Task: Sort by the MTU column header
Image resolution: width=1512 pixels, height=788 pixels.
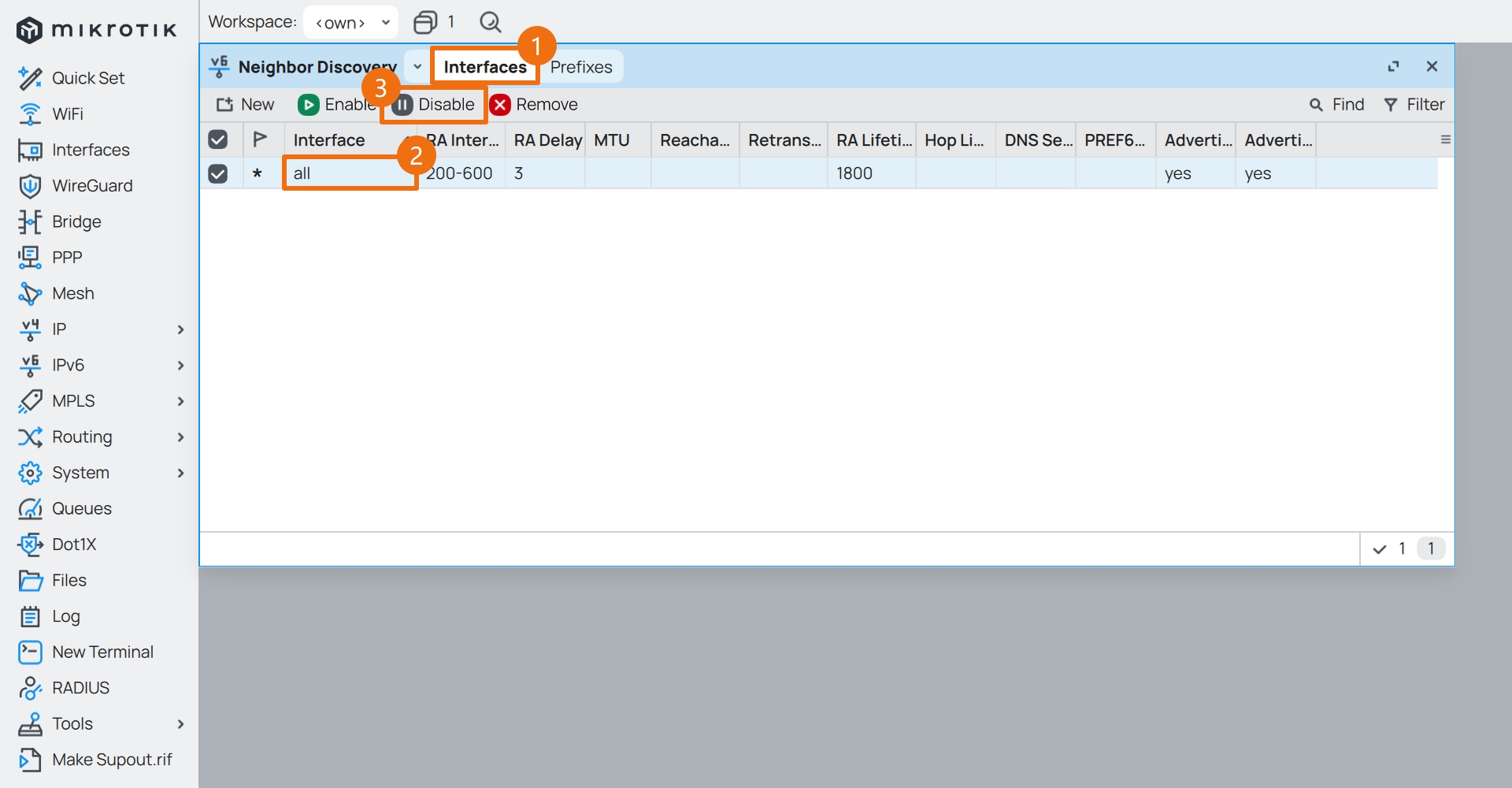Action: coord(619,140)
